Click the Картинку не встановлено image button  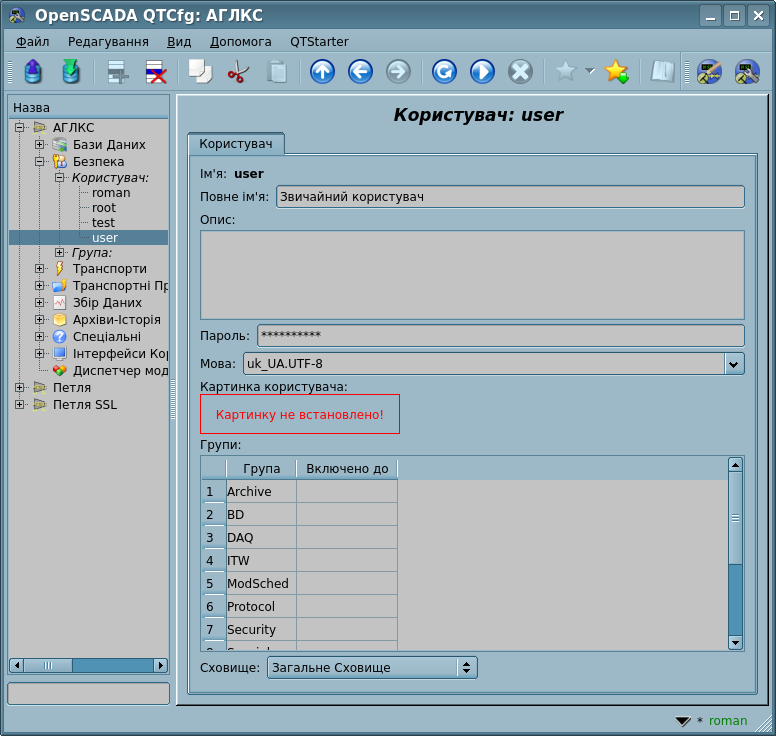tap(300, 414)
